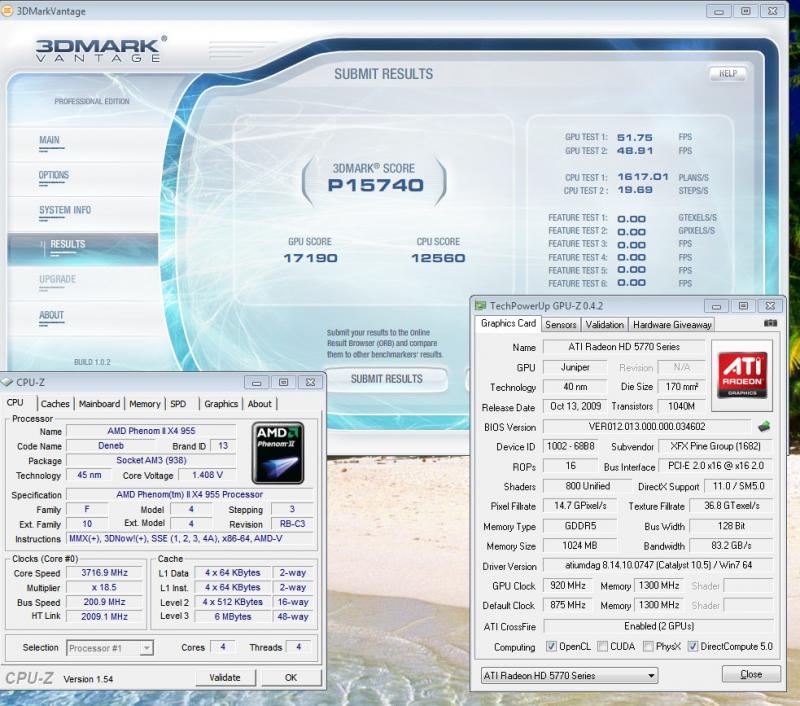Toggle the PhysX checkbox in GPU-Z
Image resolution: width=800 pixels, height=706 pixels.
648,646
